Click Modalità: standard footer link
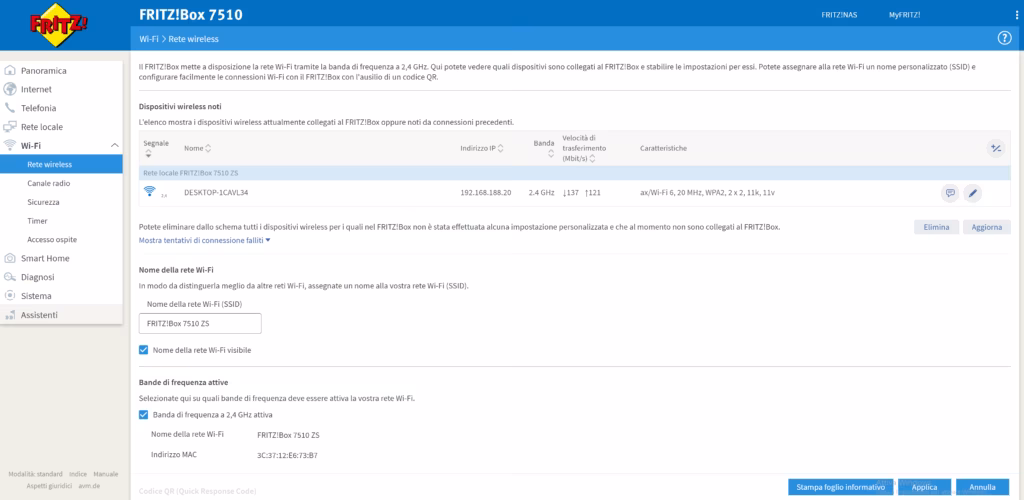Screen dimensions: 1024x500 tap(35, 474)
